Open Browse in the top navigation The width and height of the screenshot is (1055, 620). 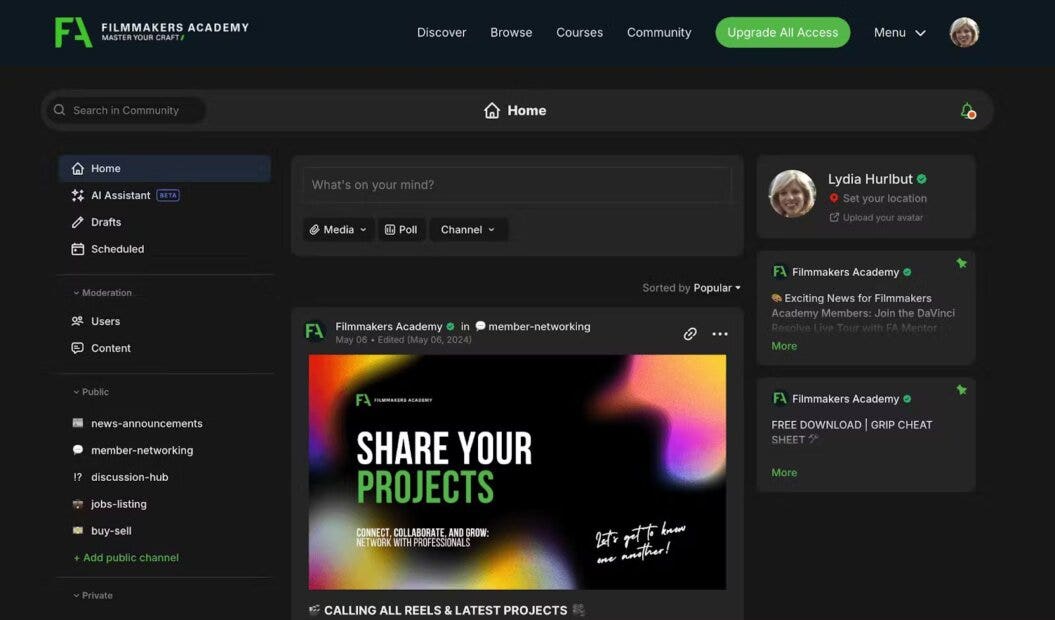point(511,32)
